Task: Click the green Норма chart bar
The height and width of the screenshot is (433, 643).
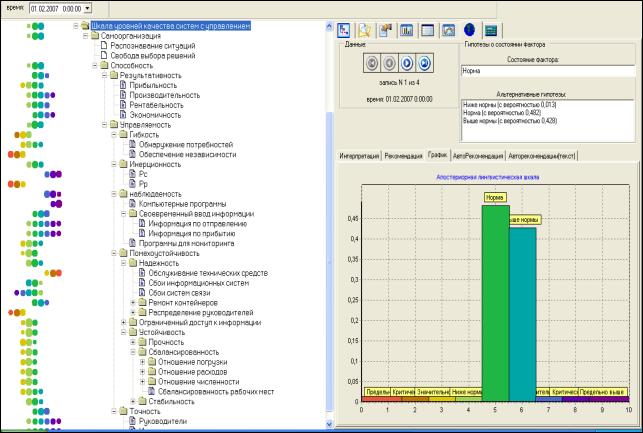Action: pyautogui.click(x=495, y=303)
